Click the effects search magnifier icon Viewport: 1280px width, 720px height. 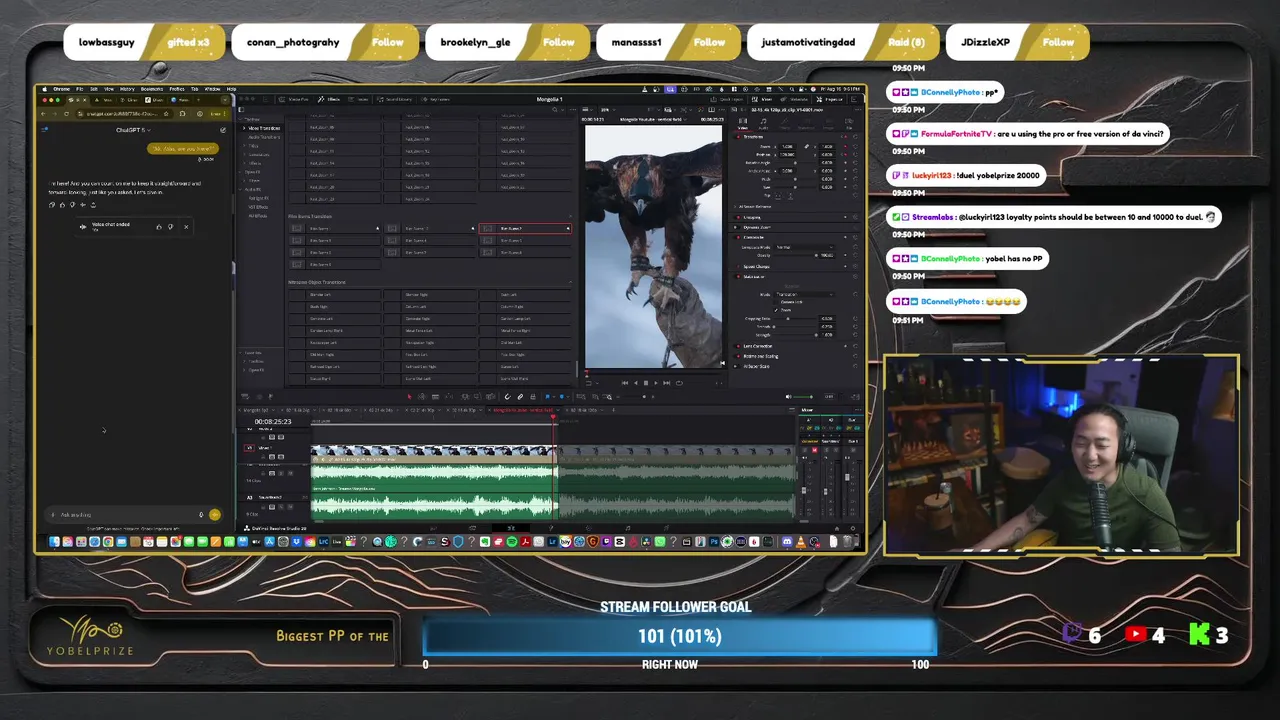tap(555, 110)
